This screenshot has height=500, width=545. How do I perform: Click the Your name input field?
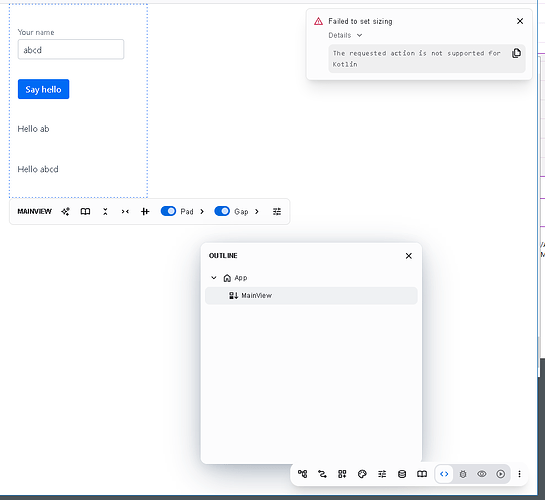(71, 49)
